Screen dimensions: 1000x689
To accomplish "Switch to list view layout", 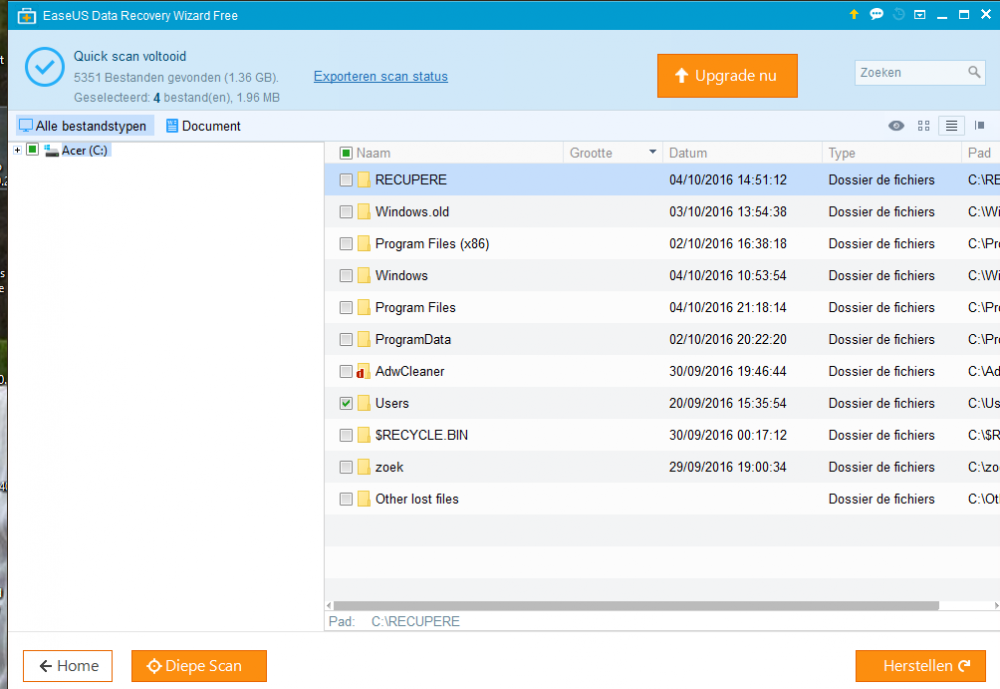I will click(x=951, y=126).
